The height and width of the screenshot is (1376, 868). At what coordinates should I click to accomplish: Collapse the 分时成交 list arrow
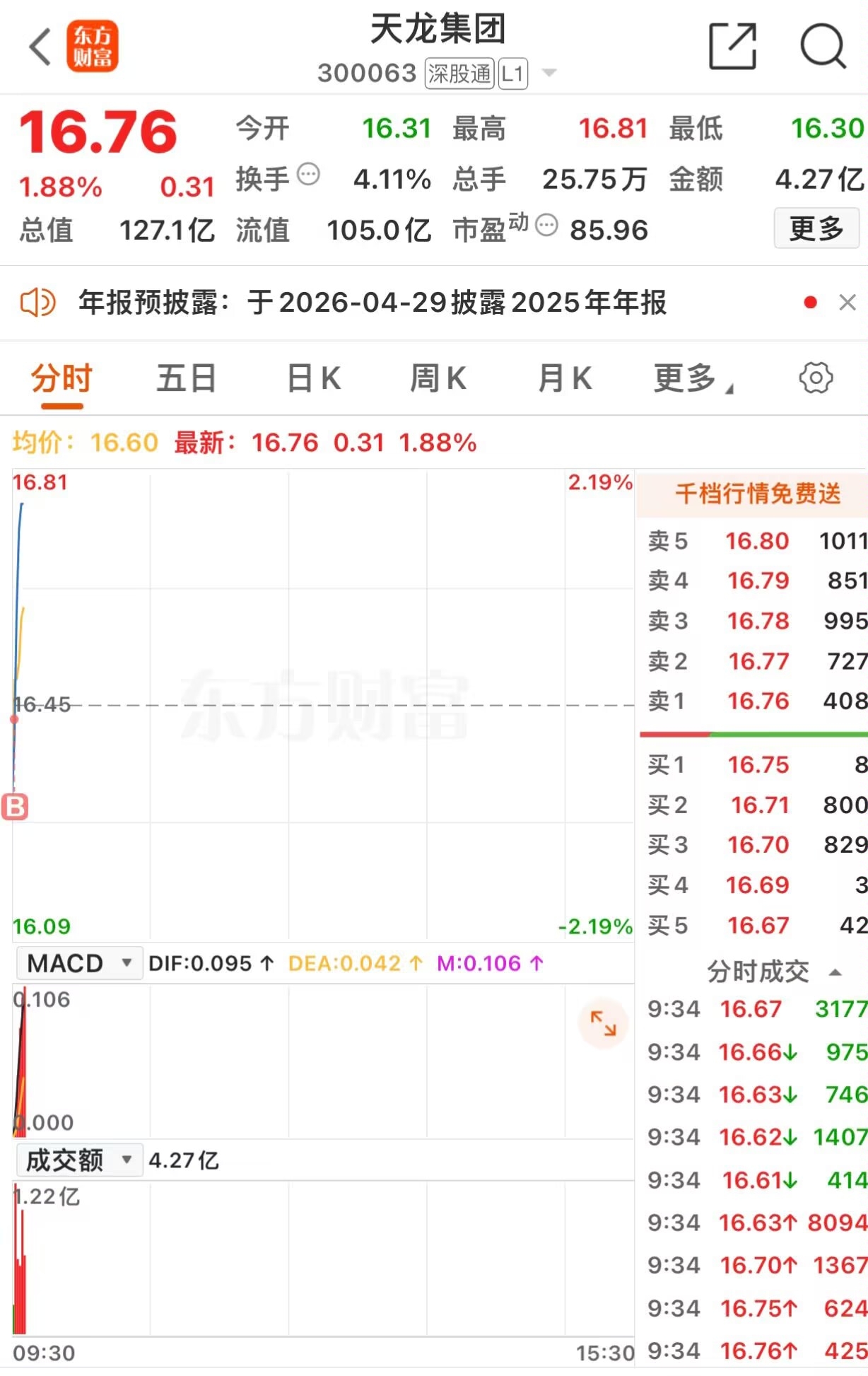point(835,972)
